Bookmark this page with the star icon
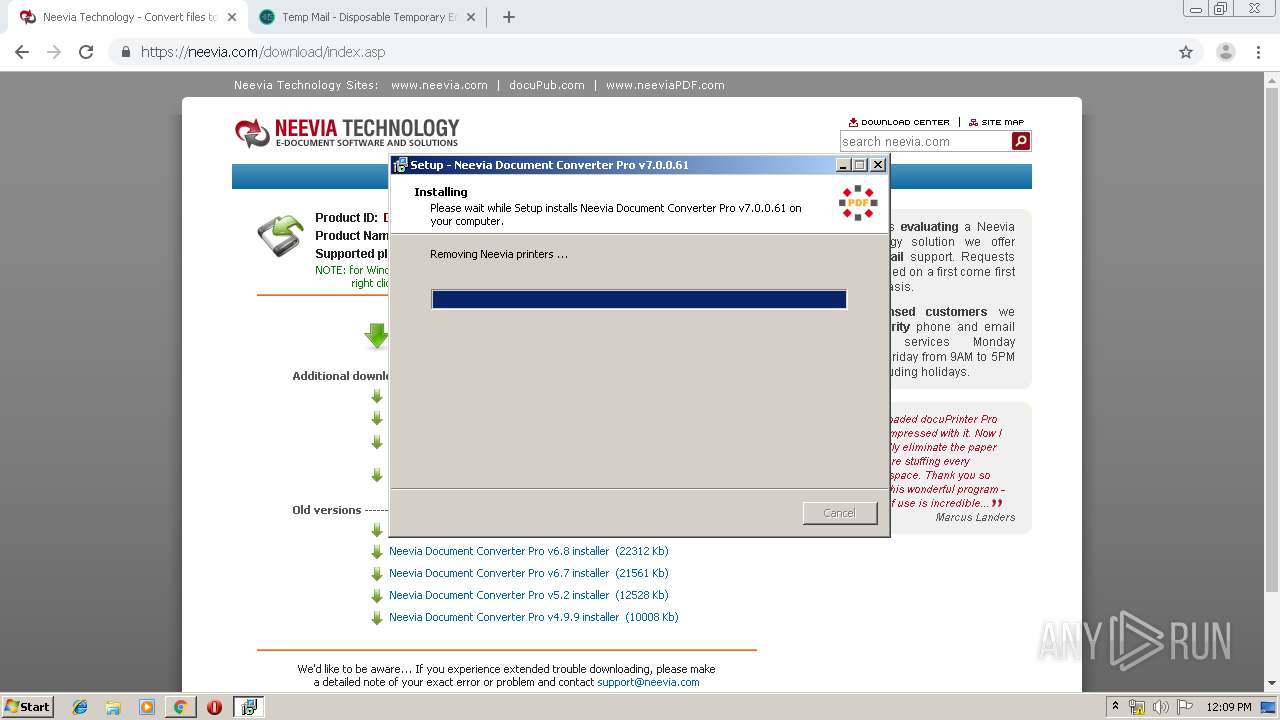 pos(1186,52)
